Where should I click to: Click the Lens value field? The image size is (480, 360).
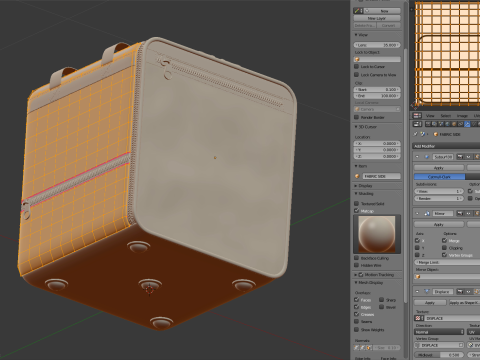pyautogui.click(x=377, y=45)
